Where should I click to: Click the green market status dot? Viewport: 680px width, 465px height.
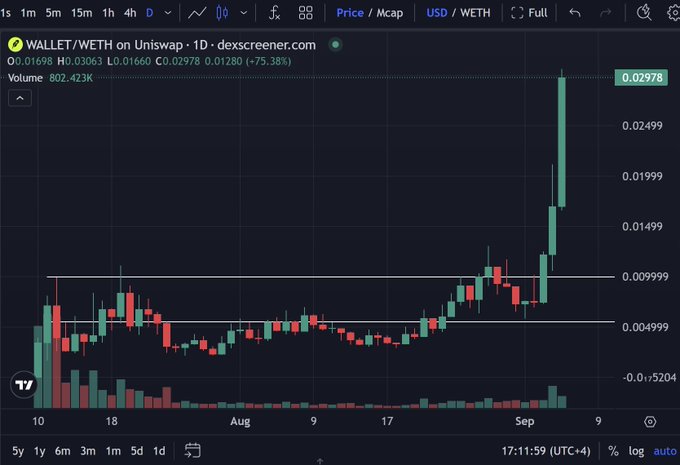pos(335,45)
